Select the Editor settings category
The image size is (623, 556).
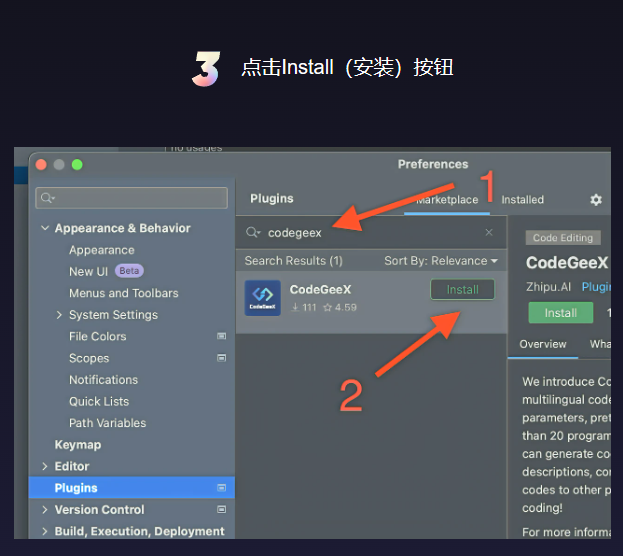click(x=72, y=466)
